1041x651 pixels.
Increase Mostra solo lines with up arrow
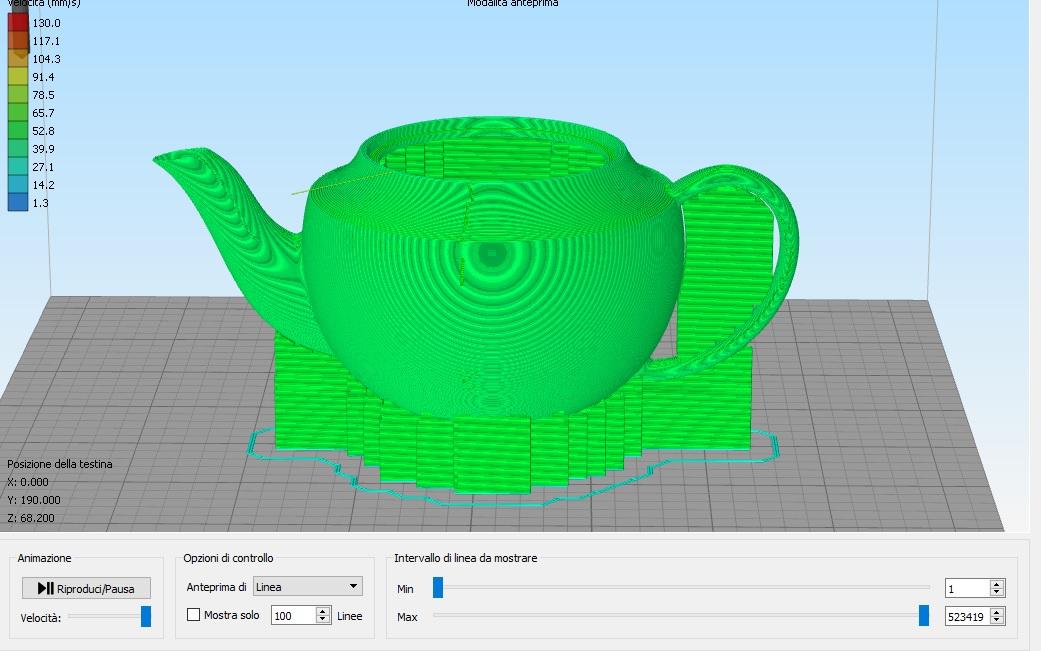pos(323,611)
